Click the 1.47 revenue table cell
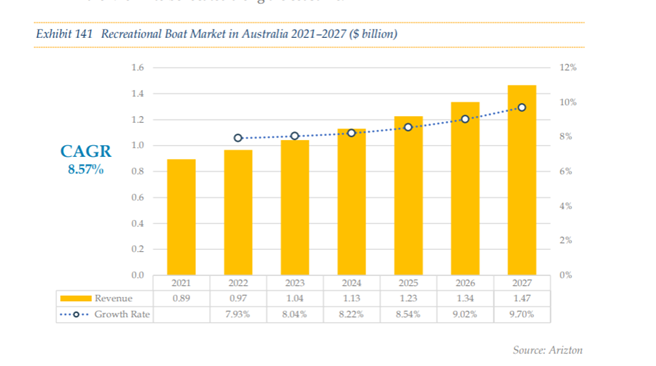The image size is (656, 366). [x=522, y=299]
